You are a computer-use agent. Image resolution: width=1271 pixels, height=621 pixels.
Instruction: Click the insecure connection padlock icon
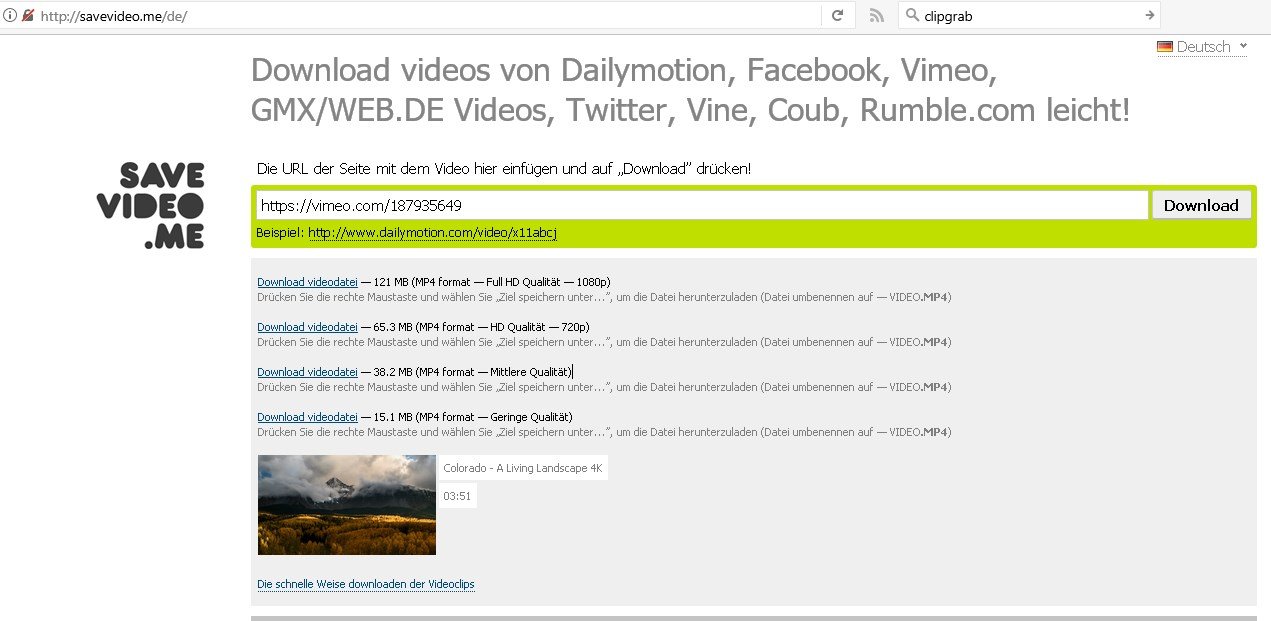point(27,16)
